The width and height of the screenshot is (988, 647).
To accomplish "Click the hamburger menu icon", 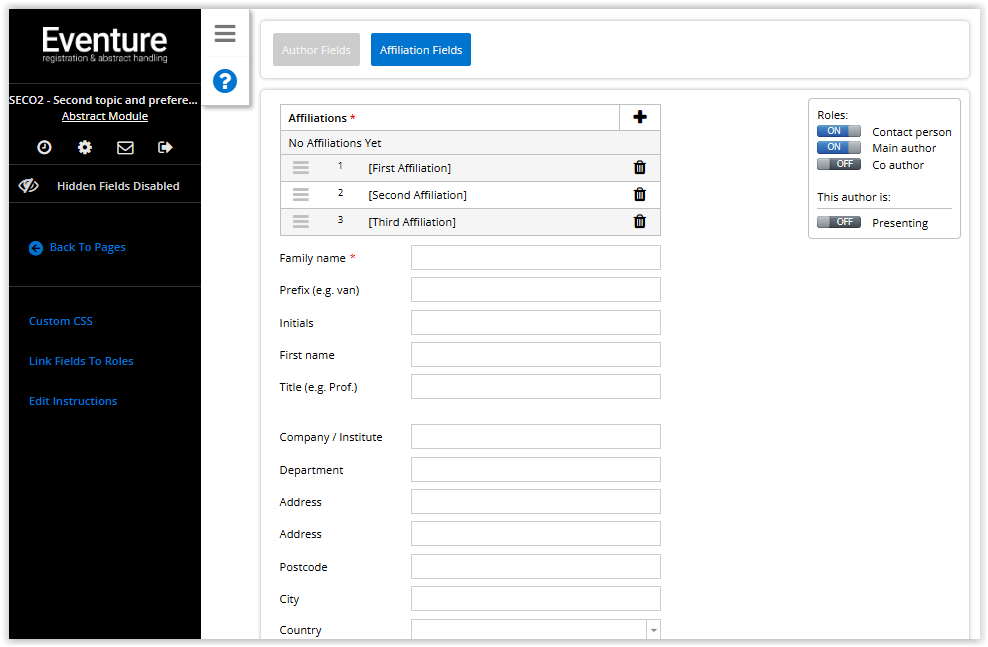I will [225, 34].
